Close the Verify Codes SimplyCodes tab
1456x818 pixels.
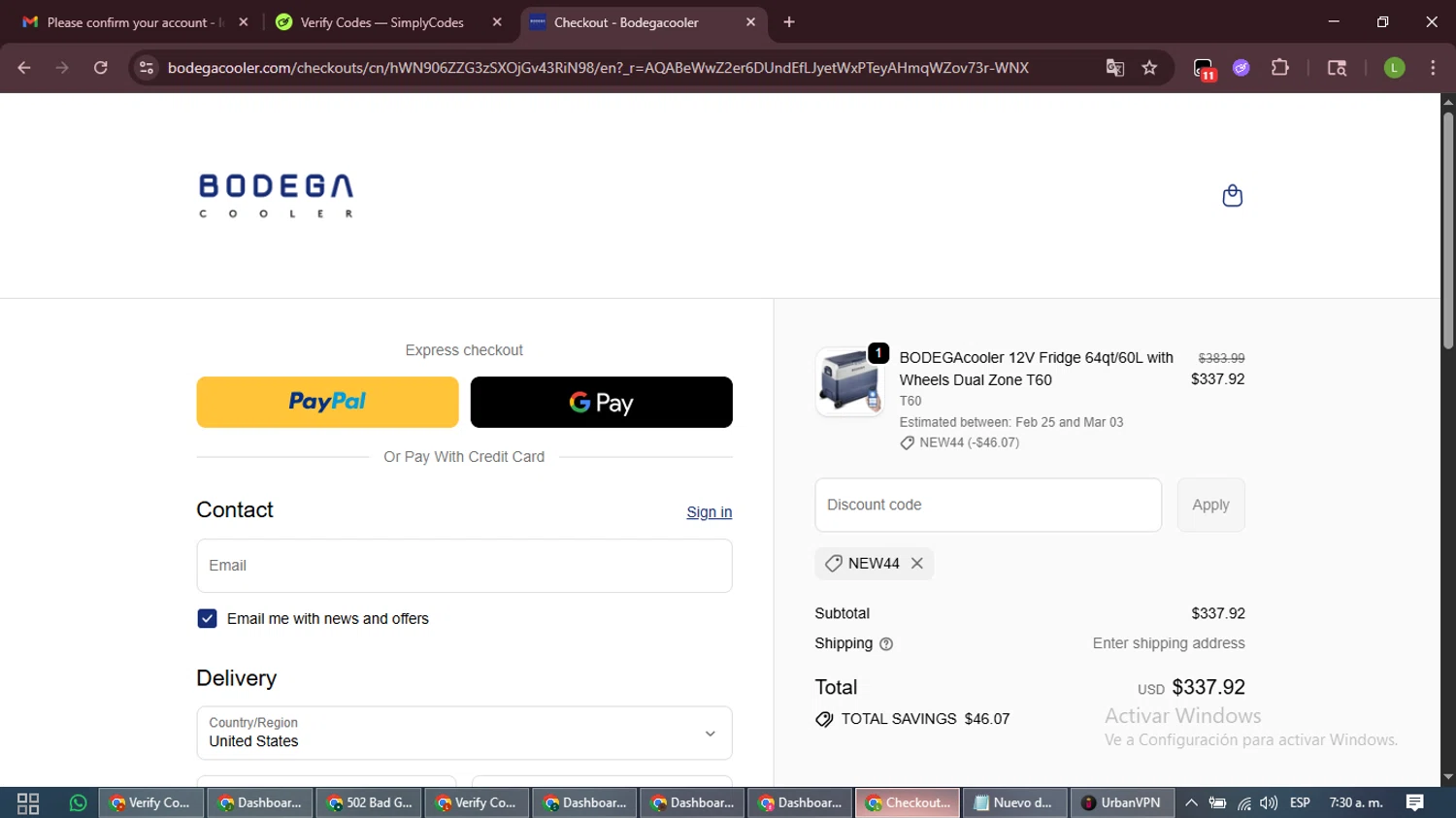pyautogui.click(x=497, y=22)
